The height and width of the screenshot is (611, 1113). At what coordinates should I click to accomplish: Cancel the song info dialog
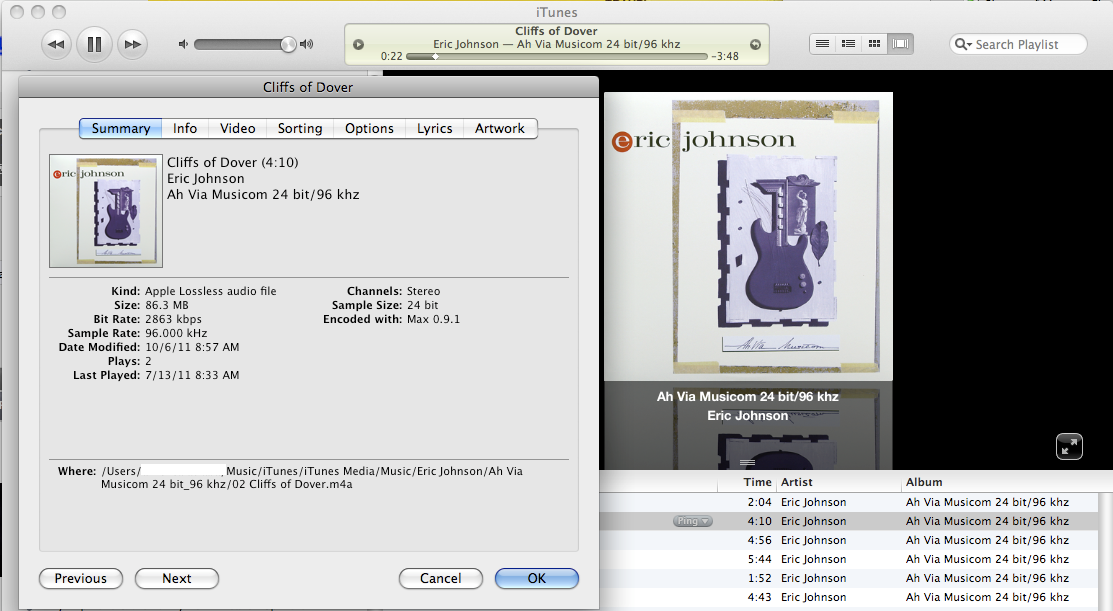(441, 578)
